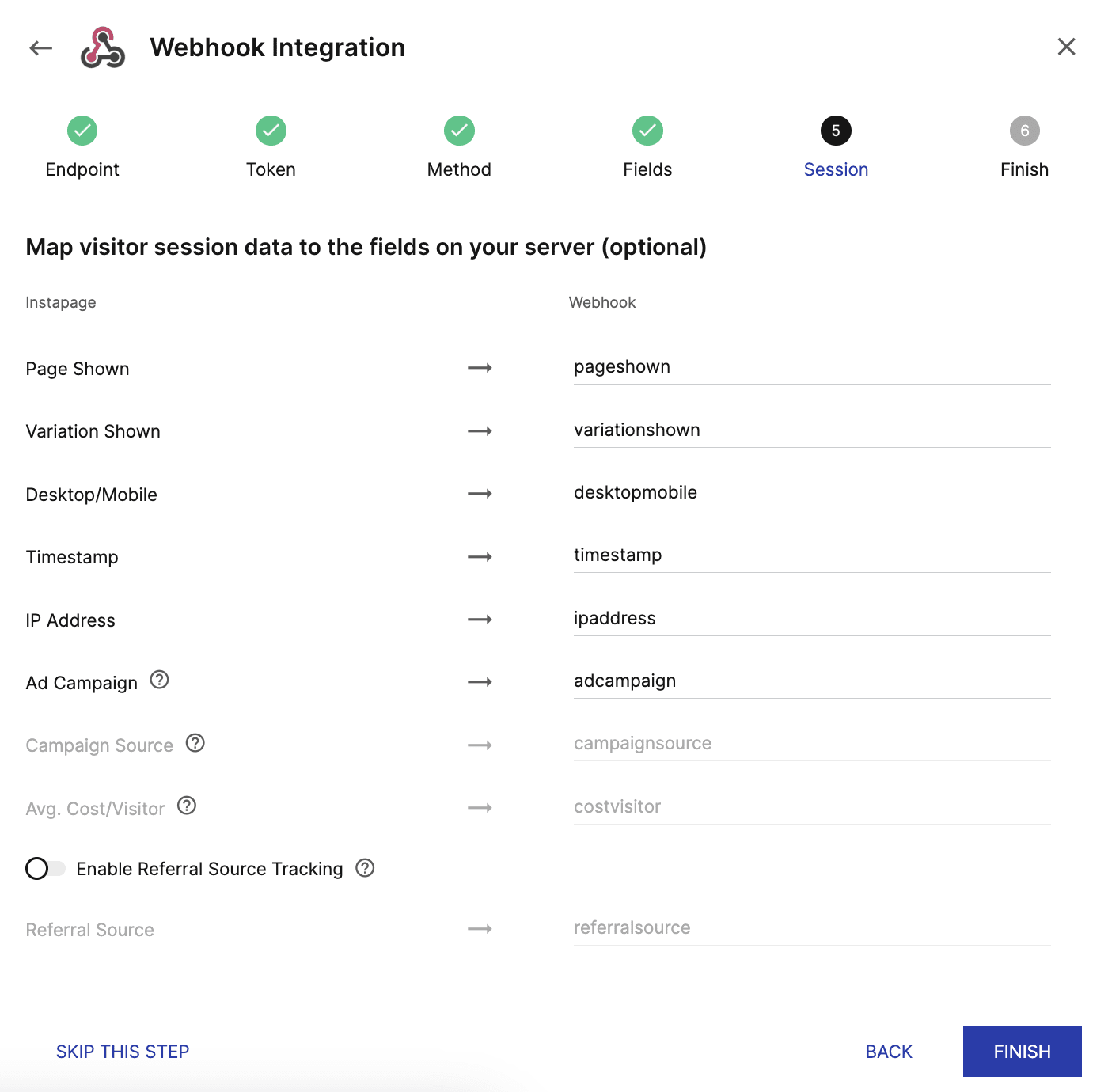The width and height of the screenshot is (1108, 1092).
Task: Open the Ad Campaign help icon
Action: 159,680
